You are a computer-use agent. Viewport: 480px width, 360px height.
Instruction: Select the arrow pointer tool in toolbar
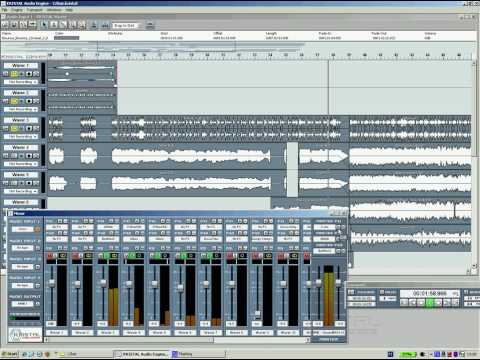[44, 25]
